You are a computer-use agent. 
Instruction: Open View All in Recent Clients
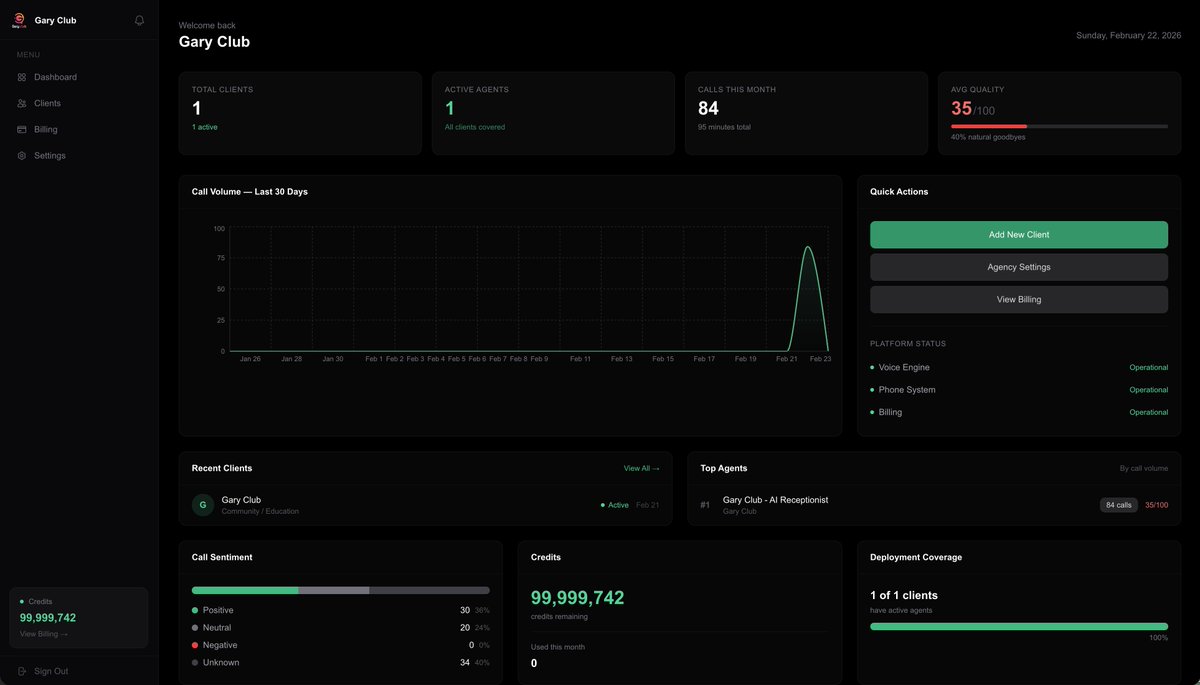point(641,467)
